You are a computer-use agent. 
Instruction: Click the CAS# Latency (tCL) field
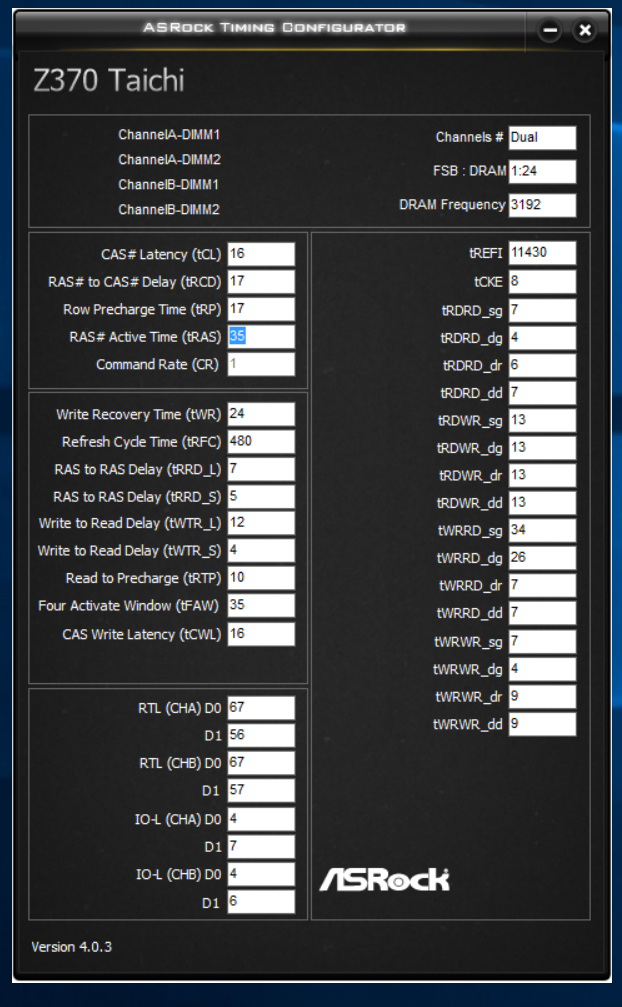point(261,254)
